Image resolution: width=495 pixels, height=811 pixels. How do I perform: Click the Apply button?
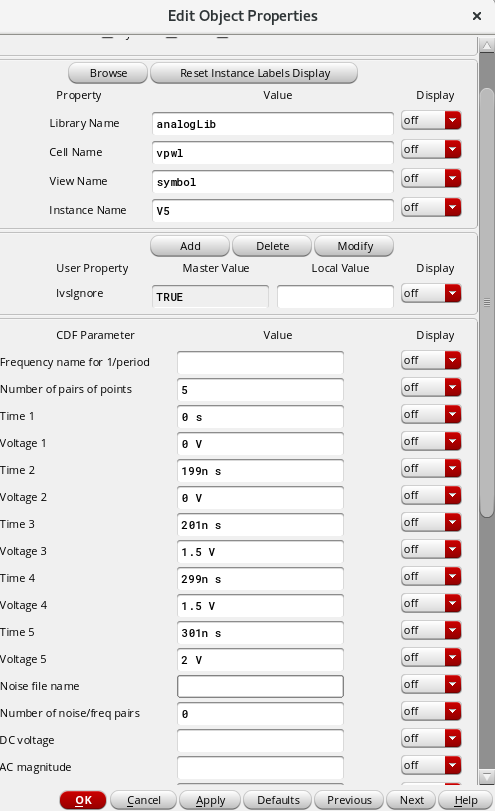[x=210, y=800]
